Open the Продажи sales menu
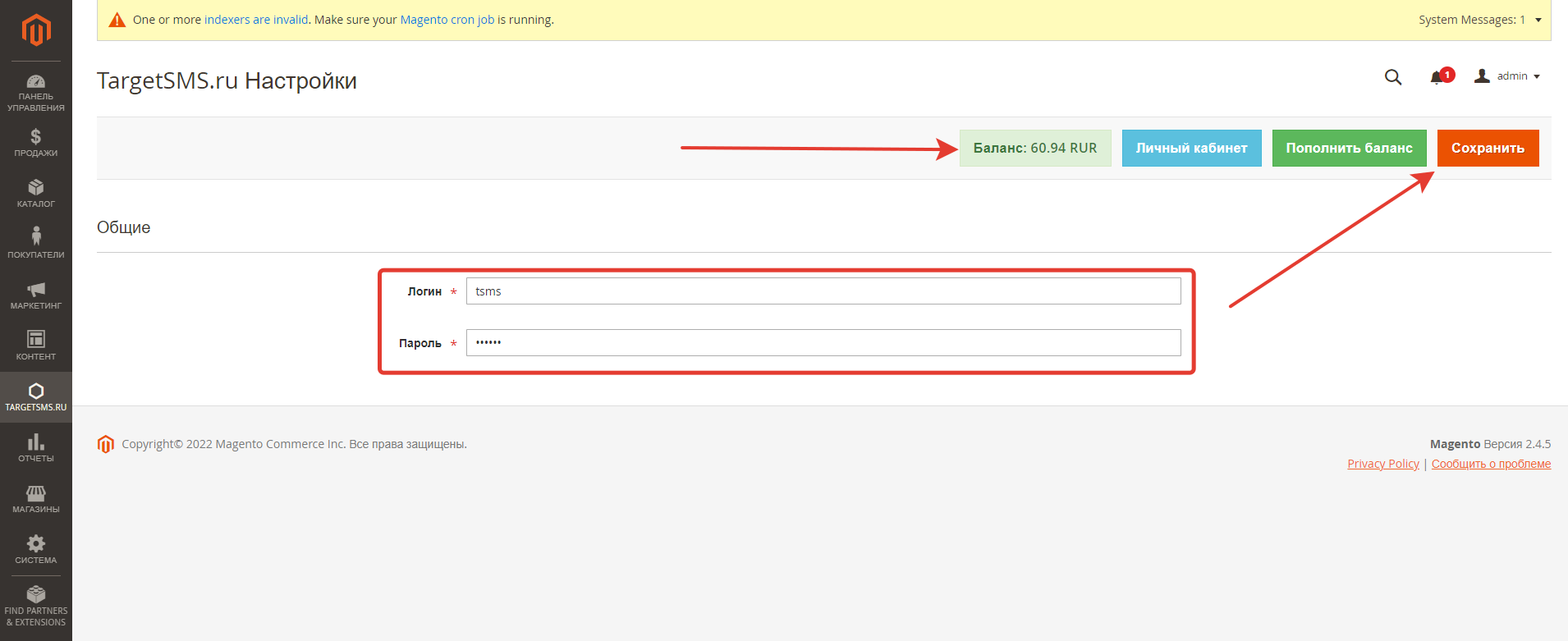The image size is (1568, 641). pos(36,143)
